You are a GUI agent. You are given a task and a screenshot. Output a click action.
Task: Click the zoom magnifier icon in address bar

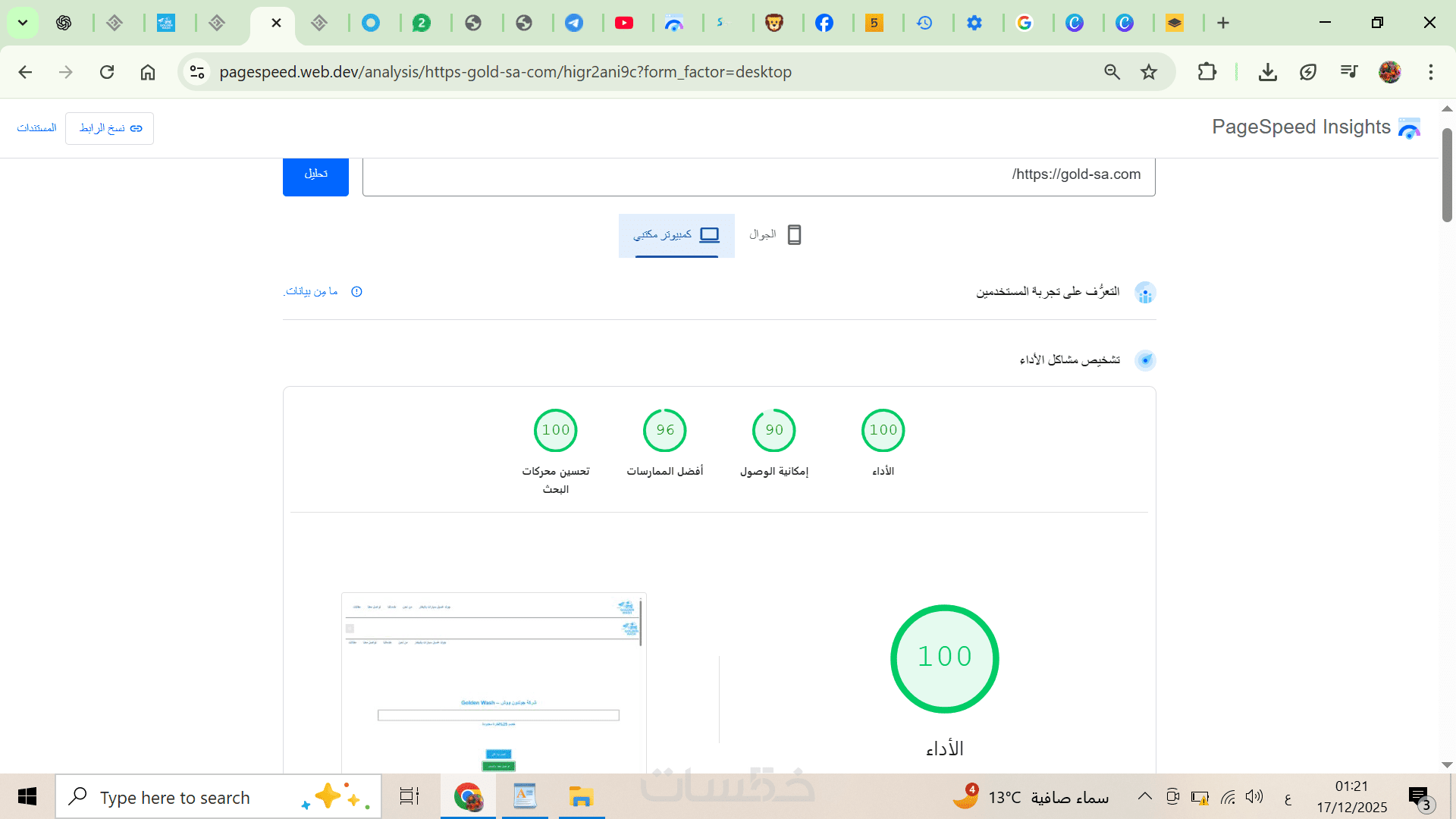click(1112, 72)
